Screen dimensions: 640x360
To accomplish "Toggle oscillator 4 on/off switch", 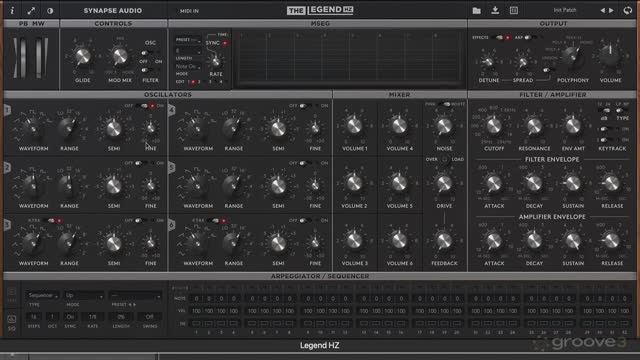I will pos(307,106).
